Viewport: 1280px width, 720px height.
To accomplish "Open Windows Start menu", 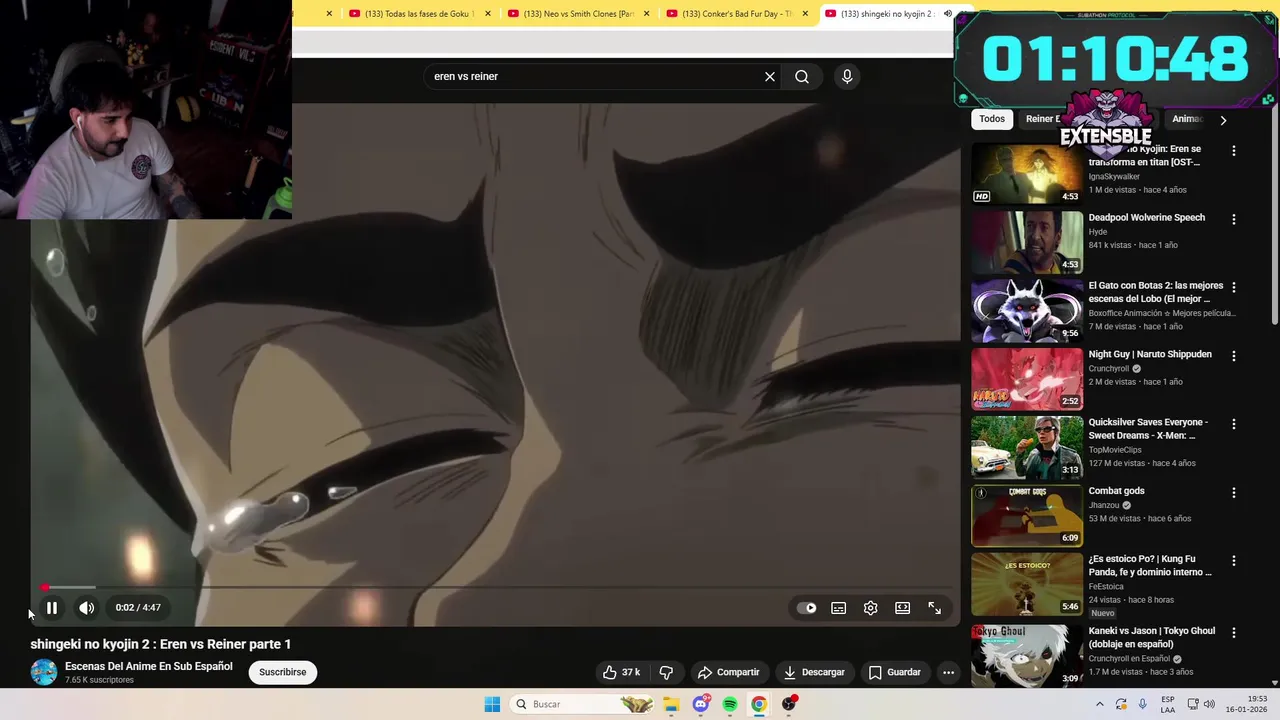I will coord(492,704).
